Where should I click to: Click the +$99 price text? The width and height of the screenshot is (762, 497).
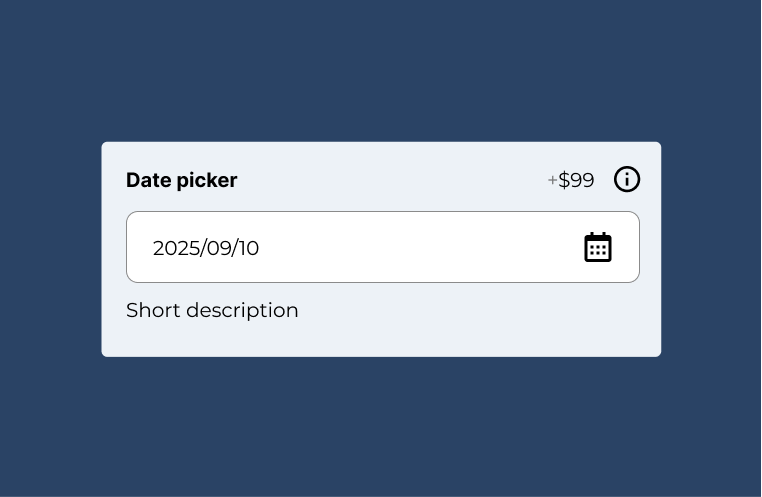pyautogui.click(x=571, y=180)
